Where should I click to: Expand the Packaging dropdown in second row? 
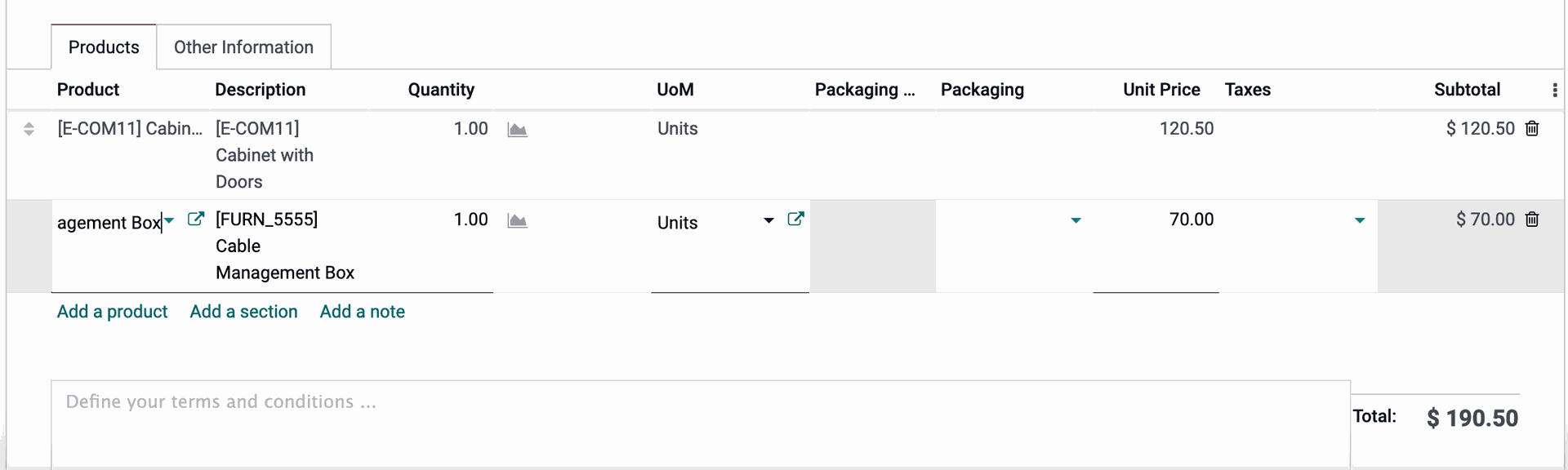(x=1076, y=220)
